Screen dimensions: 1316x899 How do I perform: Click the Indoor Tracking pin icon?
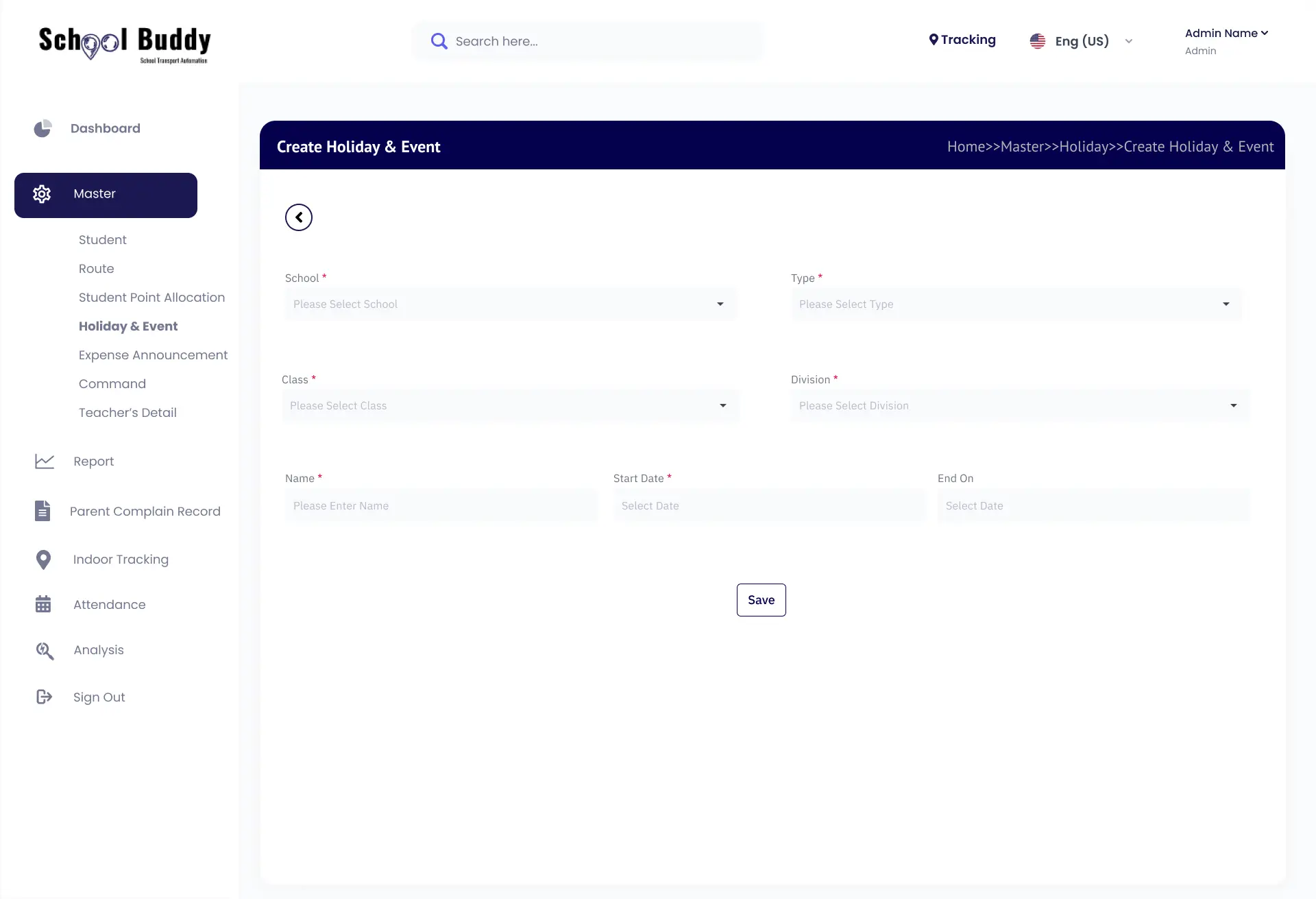(43, 560)
